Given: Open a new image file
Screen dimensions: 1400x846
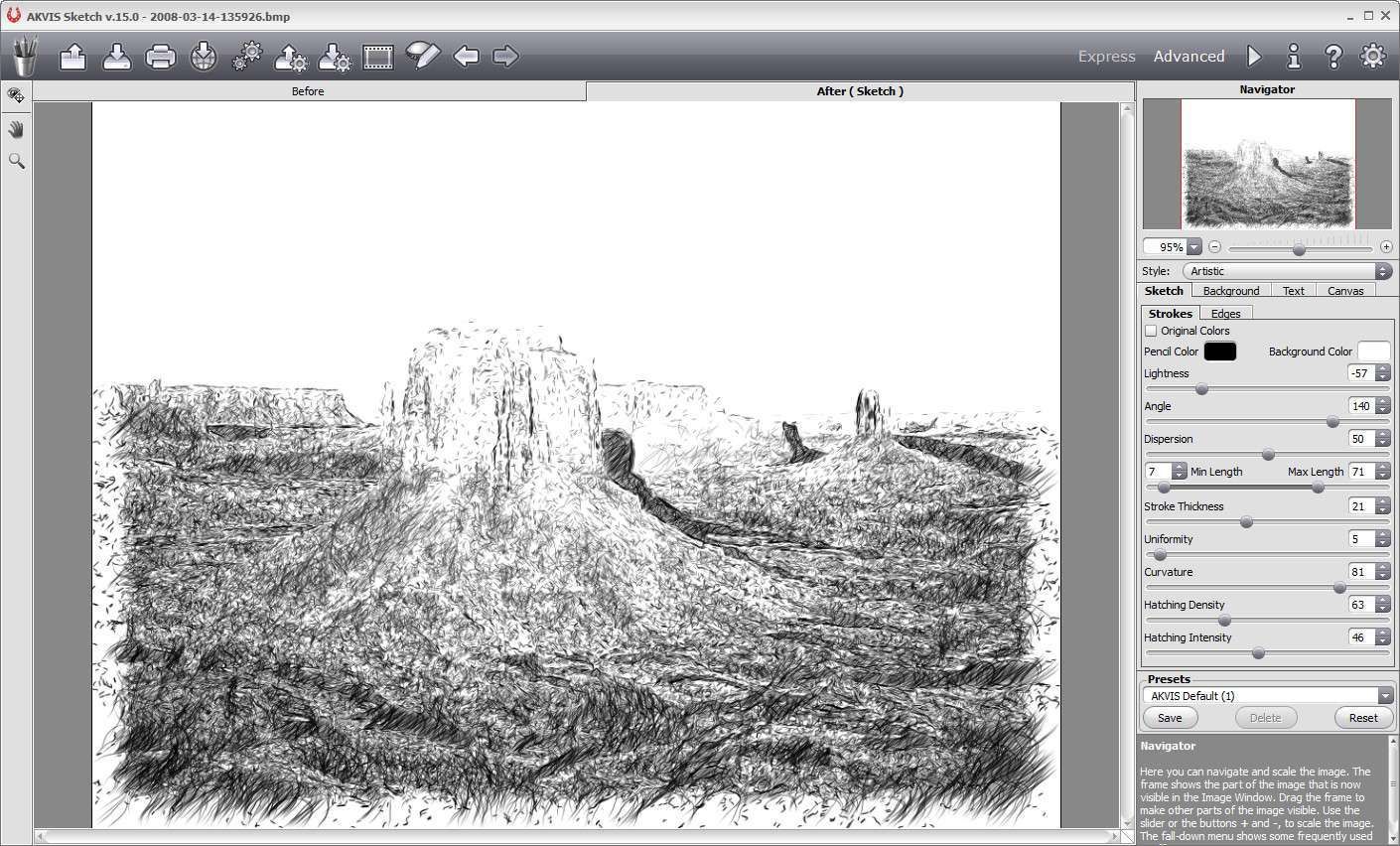Looking at the screenshot, I should tap(71, 56).
